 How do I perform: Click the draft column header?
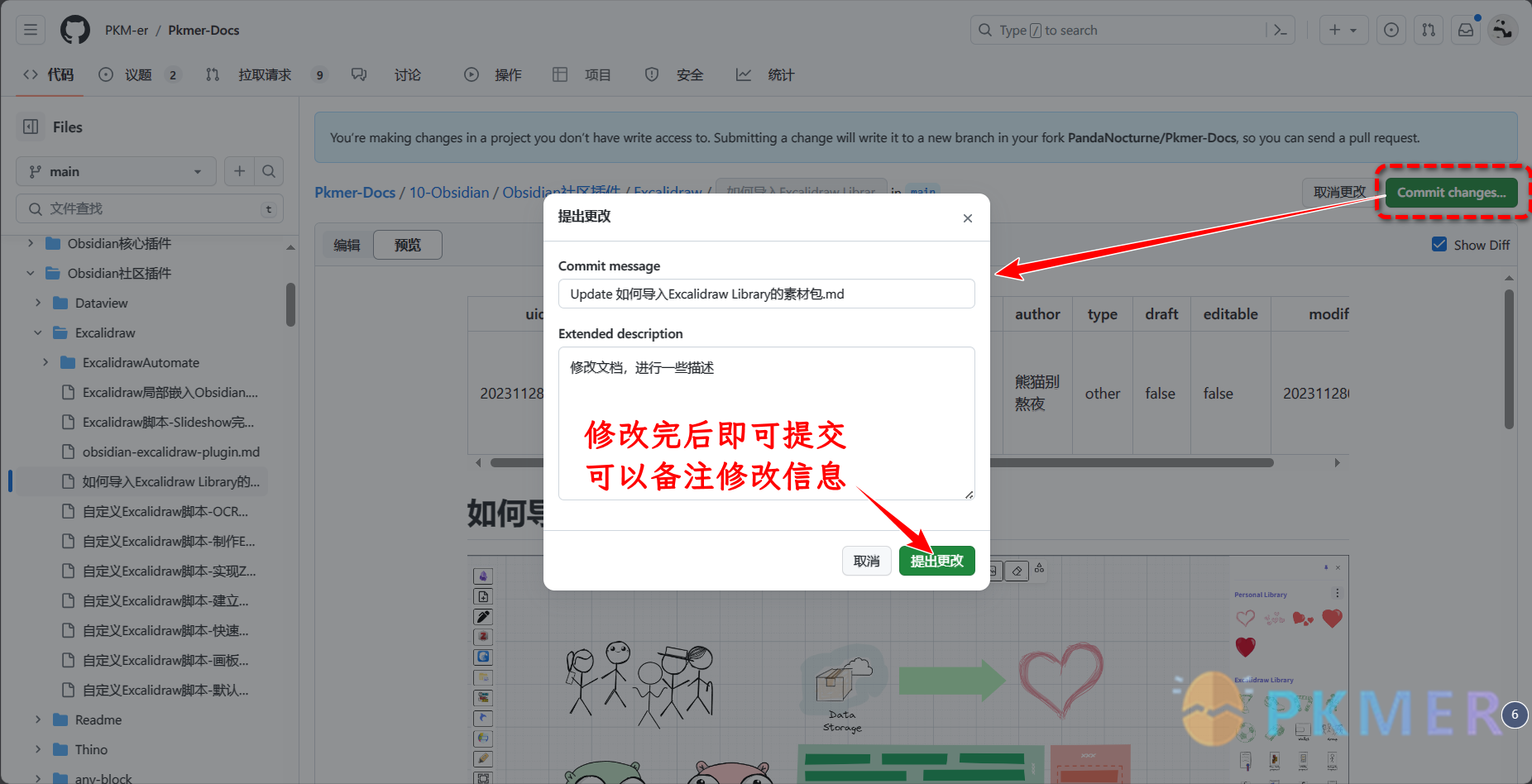(x=1161, y=314)
